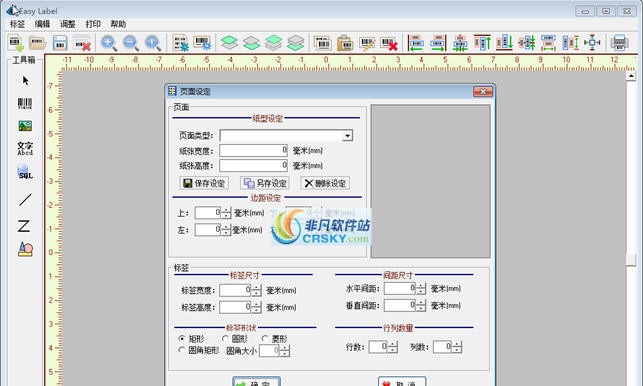Click the 纸张高度 paper height field
The width and height of the screenshot is (643, 386).
coord(253,166)
